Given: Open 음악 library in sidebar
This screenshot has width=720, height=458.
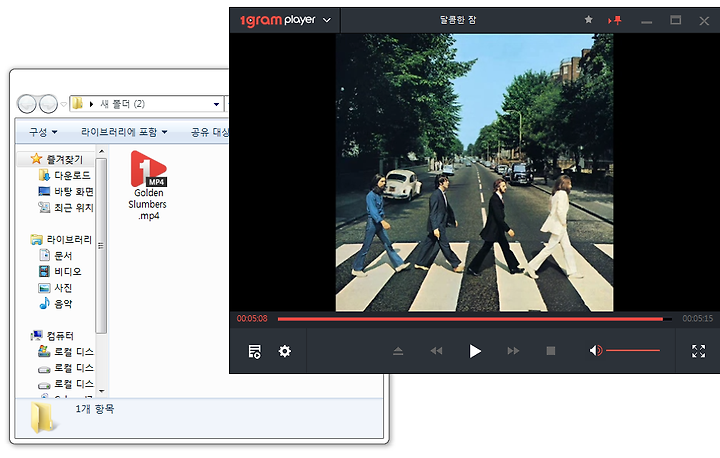Looking at the screenshot, I should (x=56, y=304).
